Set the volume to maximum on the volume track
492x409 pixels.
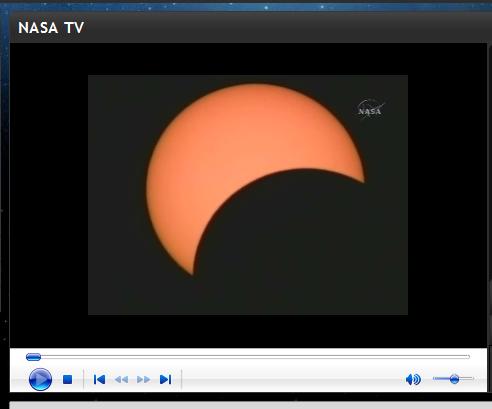coord(472,378)
